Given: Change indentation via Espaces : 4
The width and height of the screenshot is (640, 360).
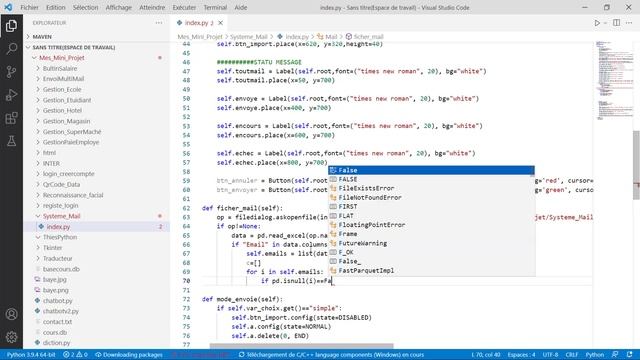Looking at the screenshot, I should click(521, 355).
